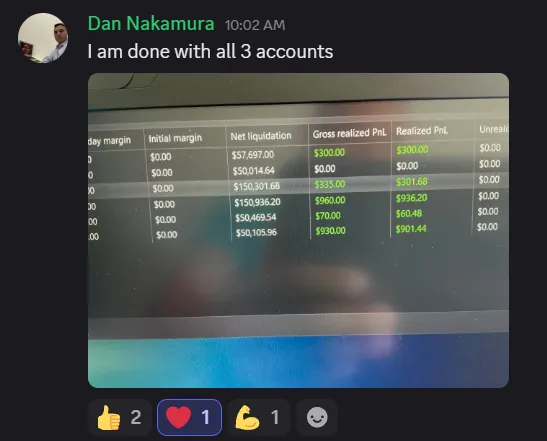
Task: Click the Gross realized PnL header
Action: click(x=349, y=133)
